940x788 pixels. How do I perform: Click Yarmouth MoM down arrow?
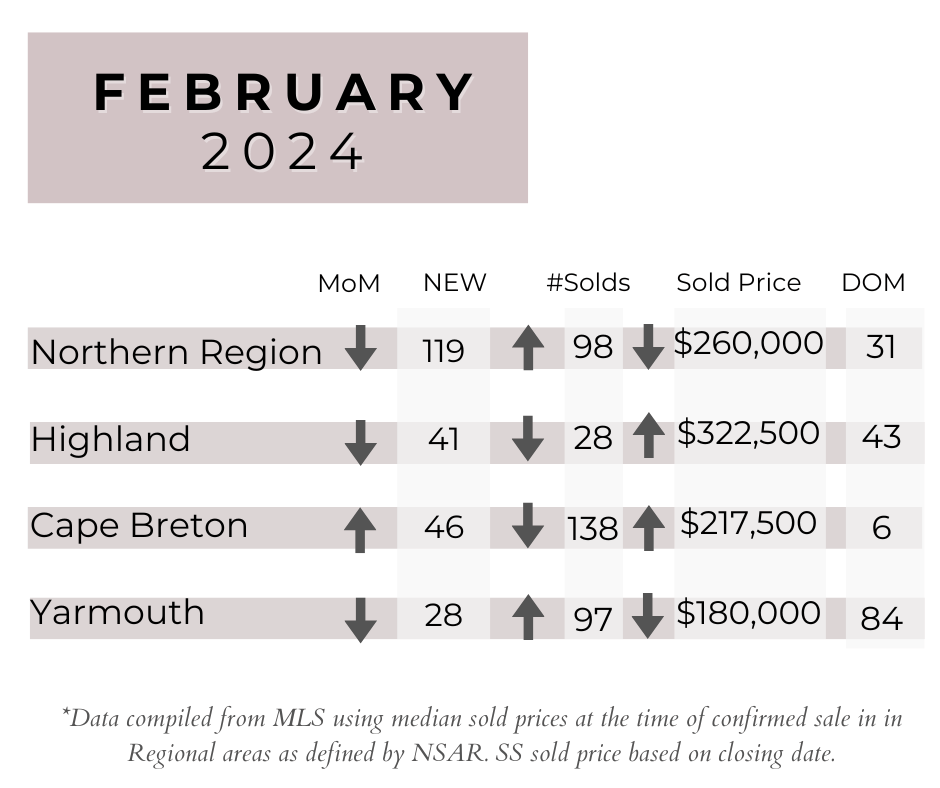[x=361, y=620]
